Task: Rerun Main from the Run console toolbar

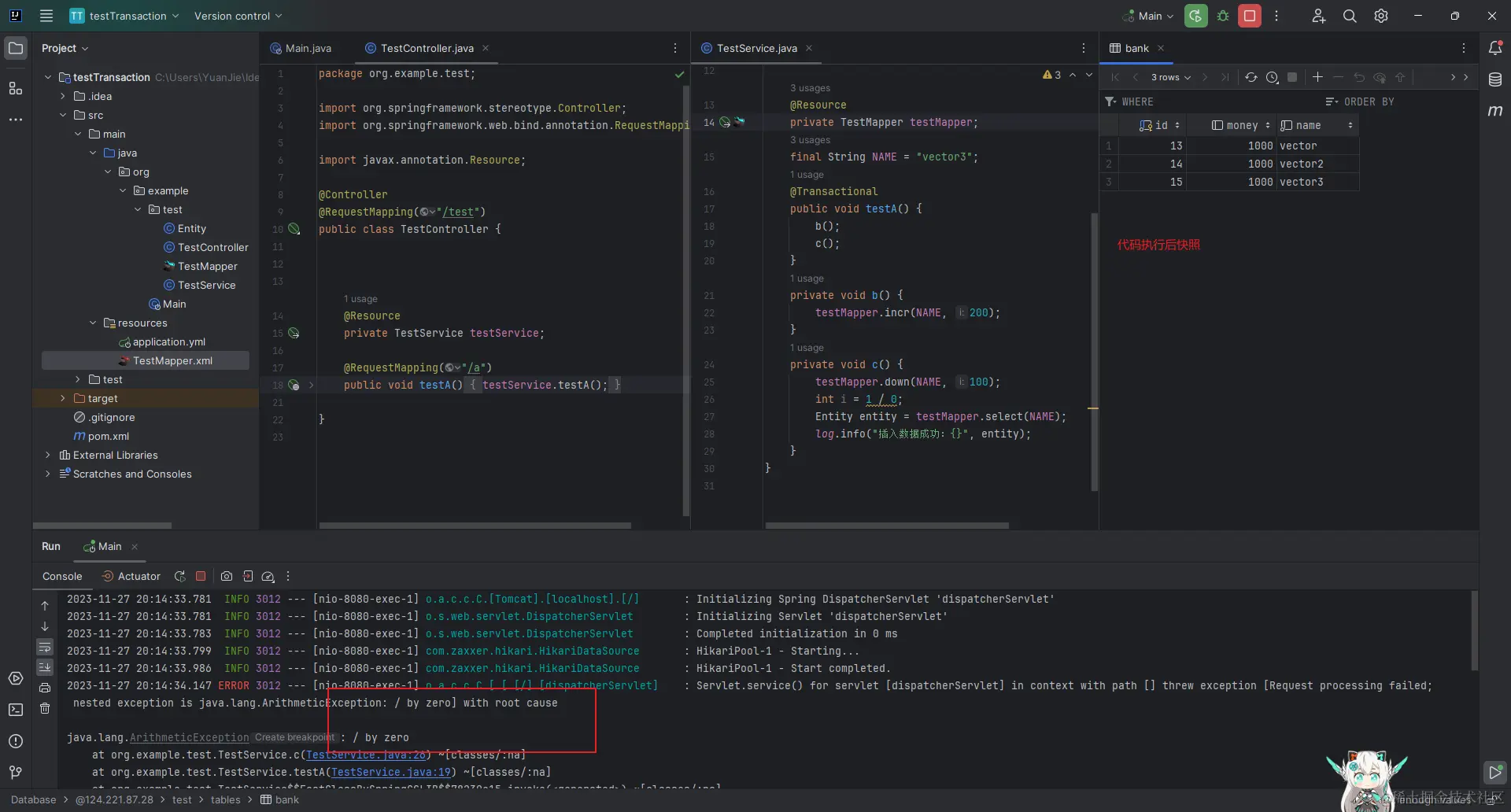Action: click(179, 576)
